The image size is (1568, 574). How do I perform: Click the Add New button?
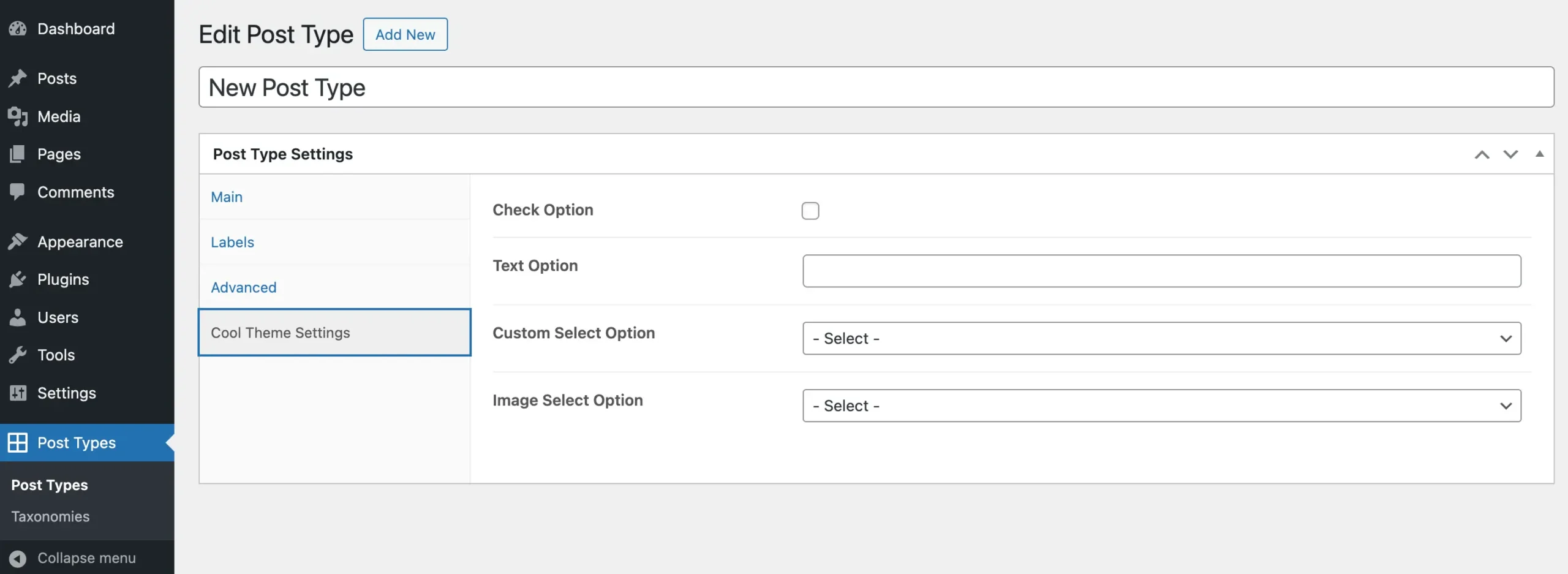coord(405,34)
